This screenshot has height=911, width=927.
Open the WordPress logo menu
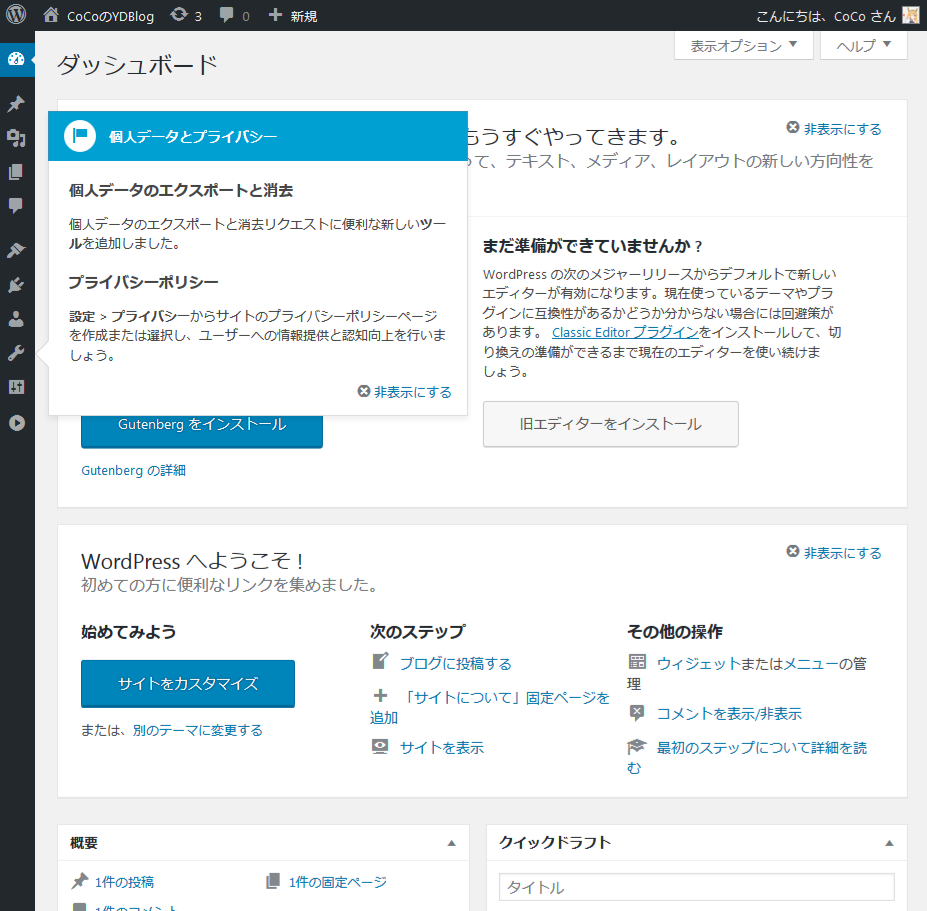(16, 15)
